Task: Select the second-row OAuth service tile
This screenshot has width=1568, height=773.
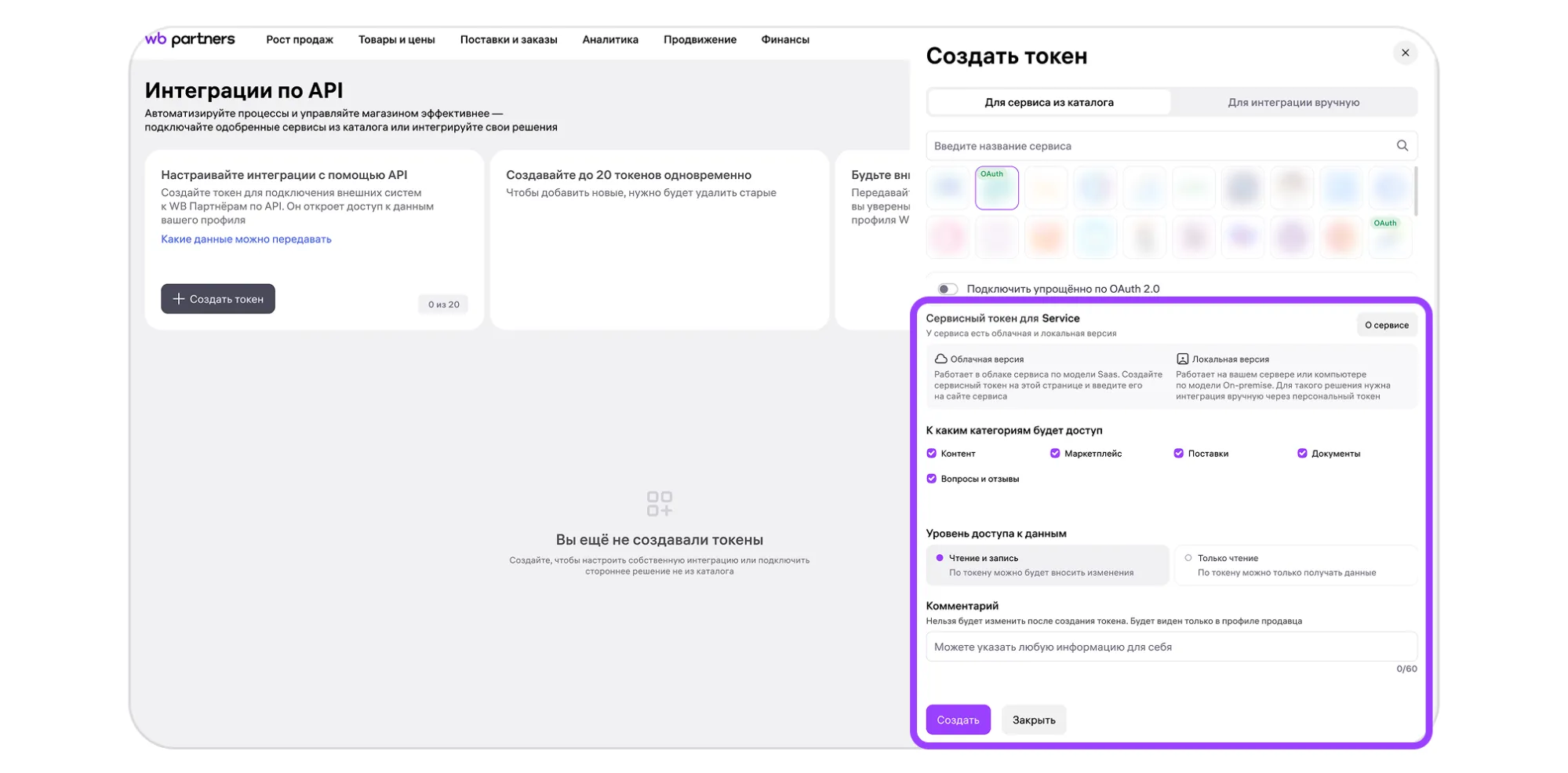Action: click(1389, 237)
